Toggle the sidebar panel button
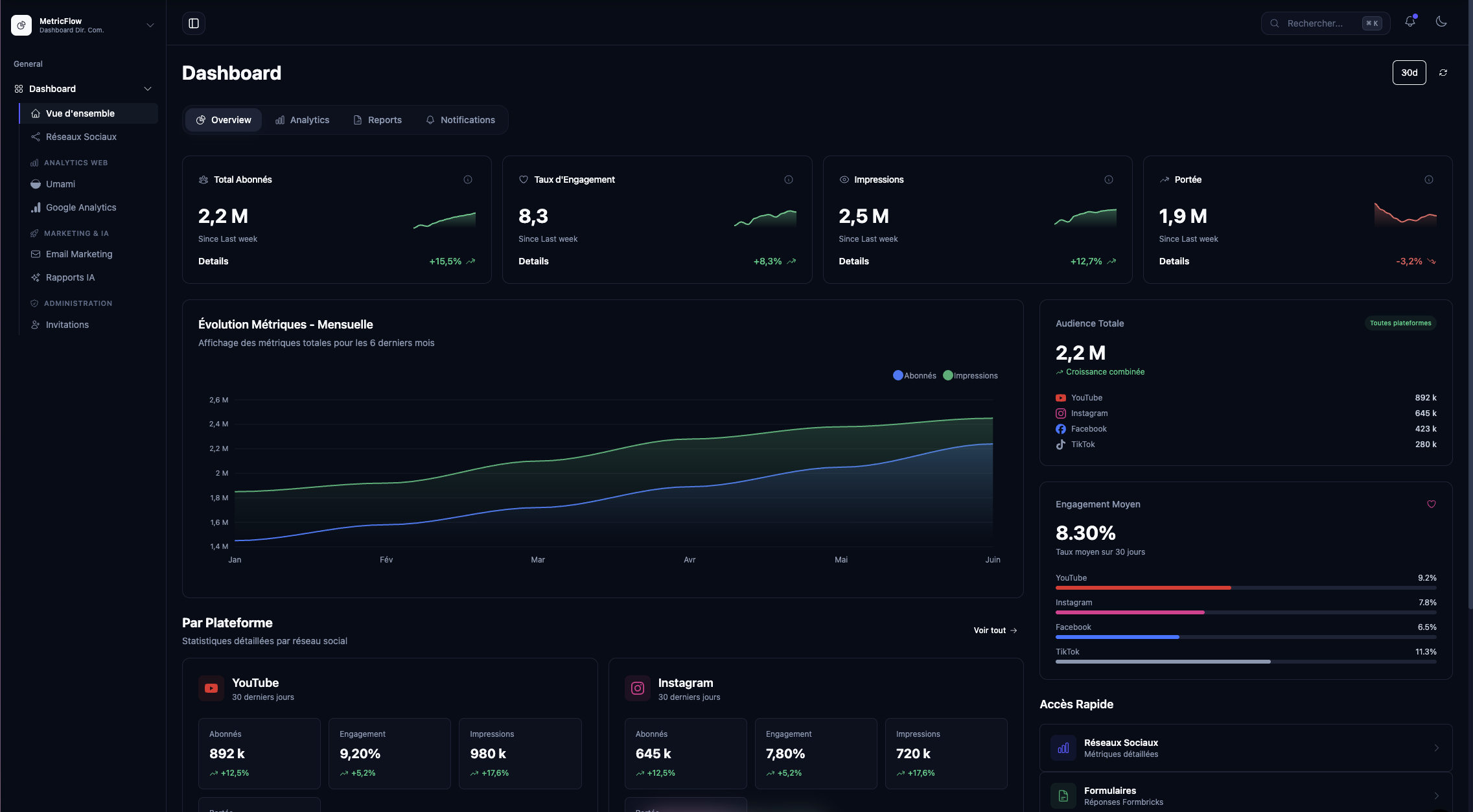This screenshot has width=1473, height=812. (x=193, y=23)
